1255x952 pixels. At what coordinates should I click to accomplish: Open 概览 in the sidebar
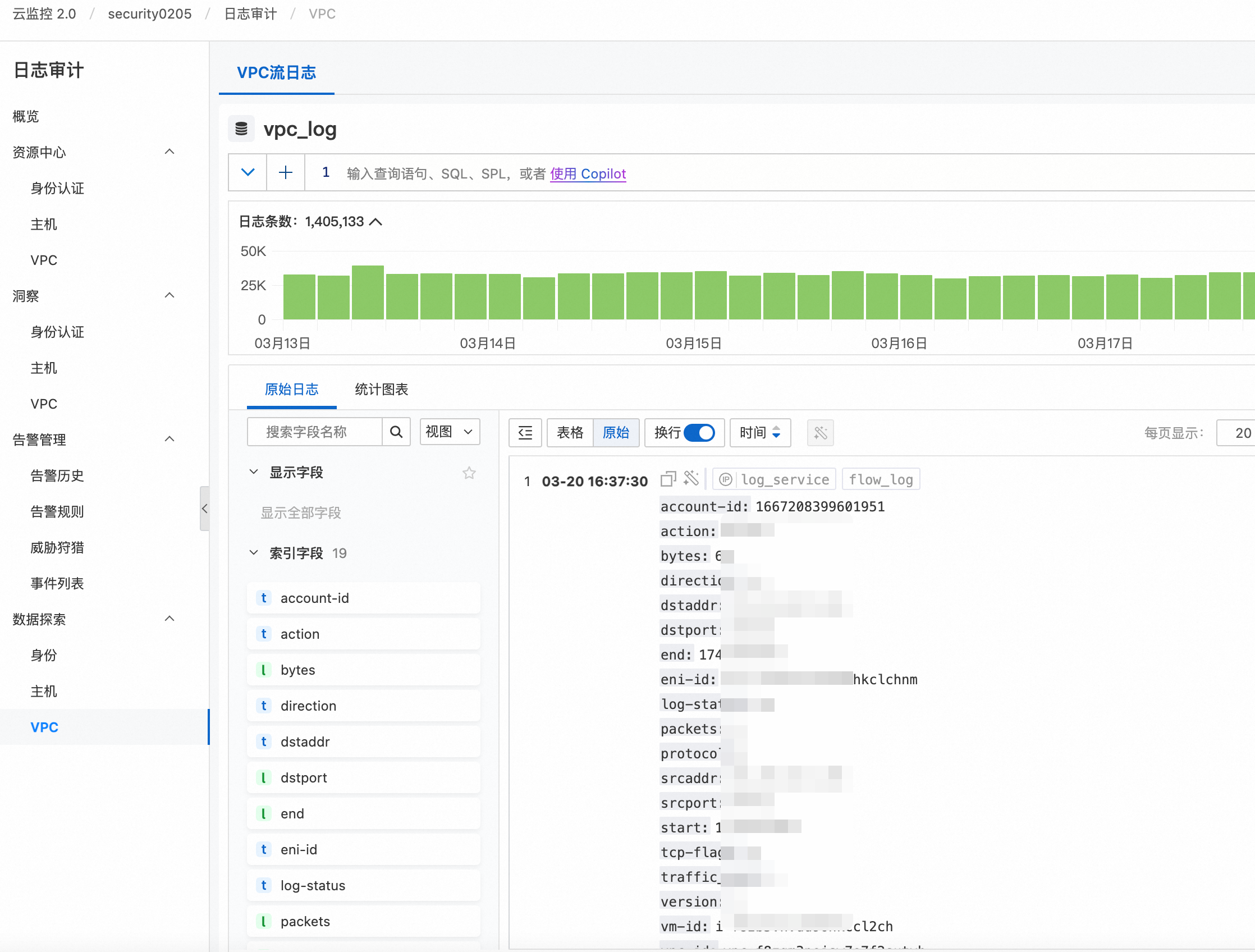(x=26, y=116)
